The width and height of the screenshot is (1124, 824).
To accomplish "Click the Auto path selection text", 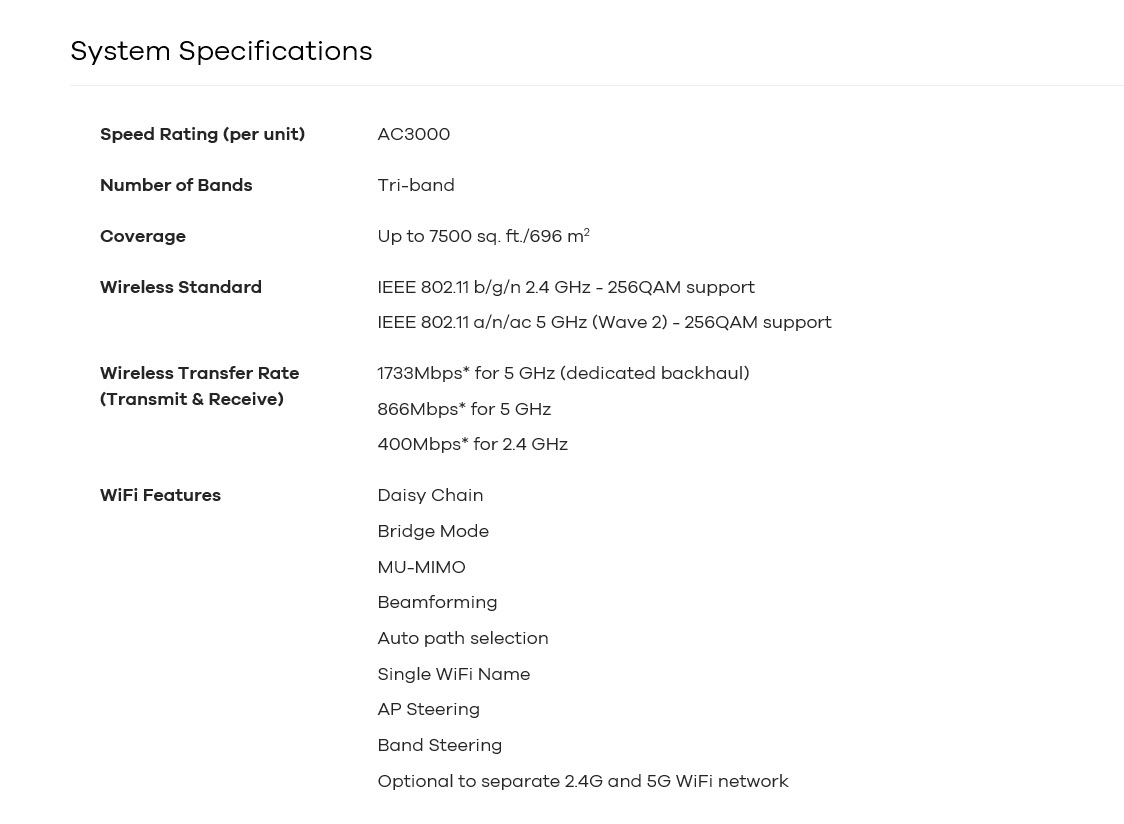I will 463,638.
